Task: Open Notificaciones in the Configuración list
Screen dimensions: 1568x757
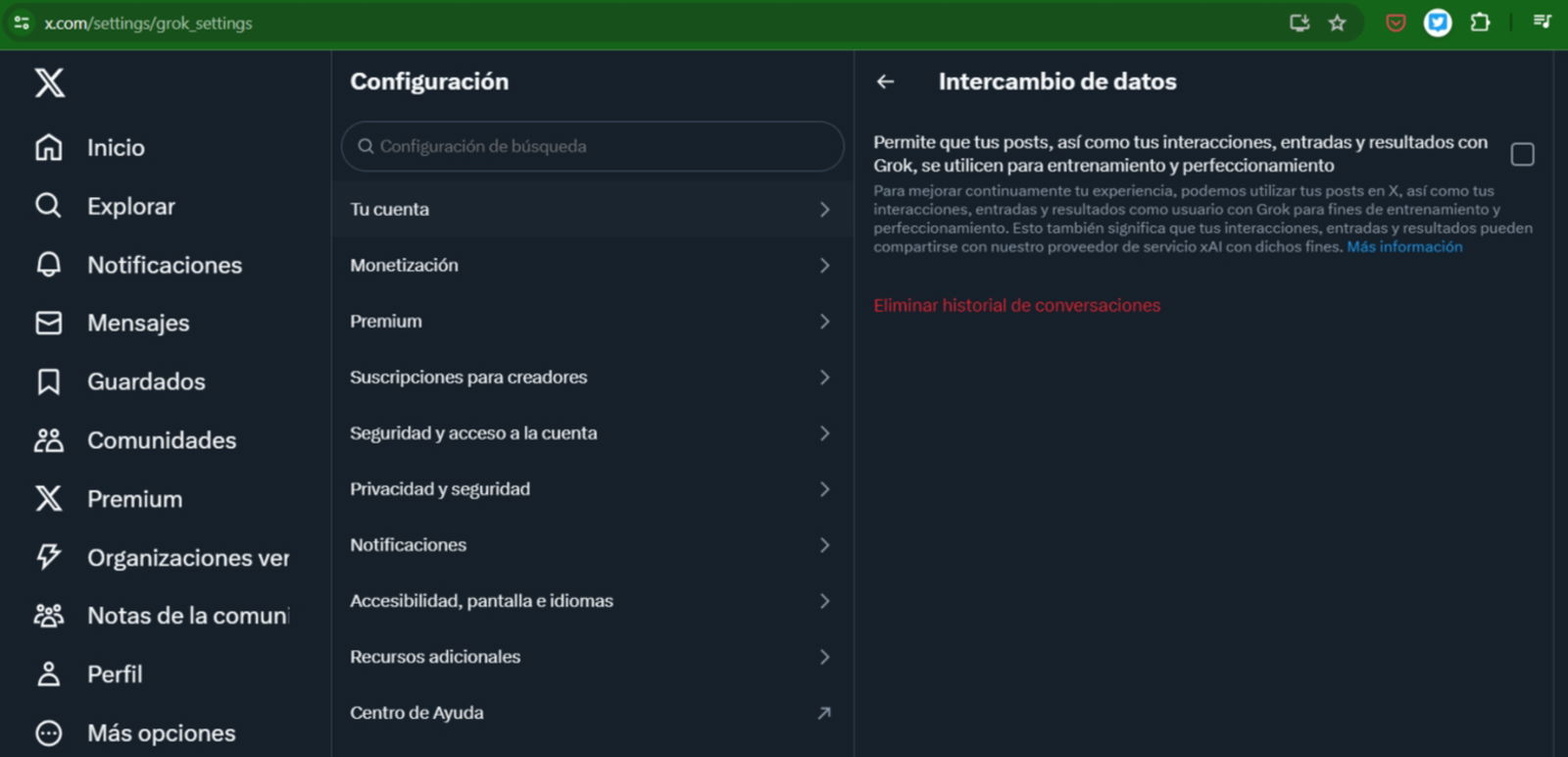Action: (x=592, y=544)
